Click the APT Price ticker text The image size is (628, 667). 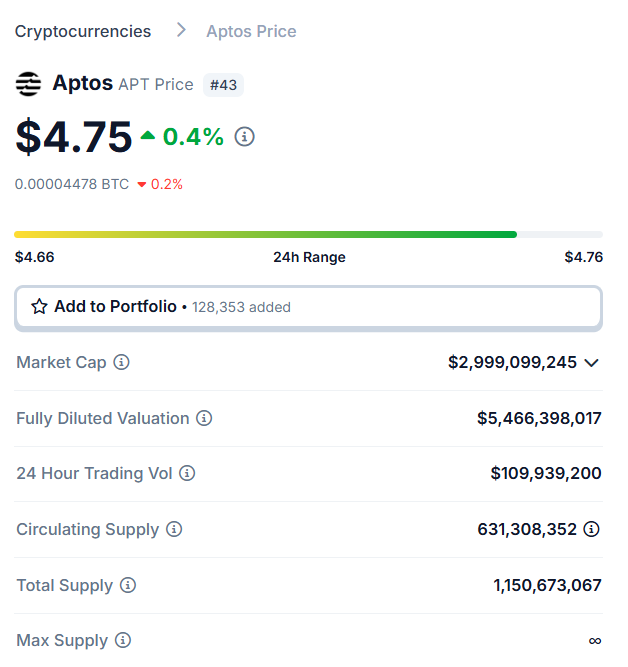point(156,84)
